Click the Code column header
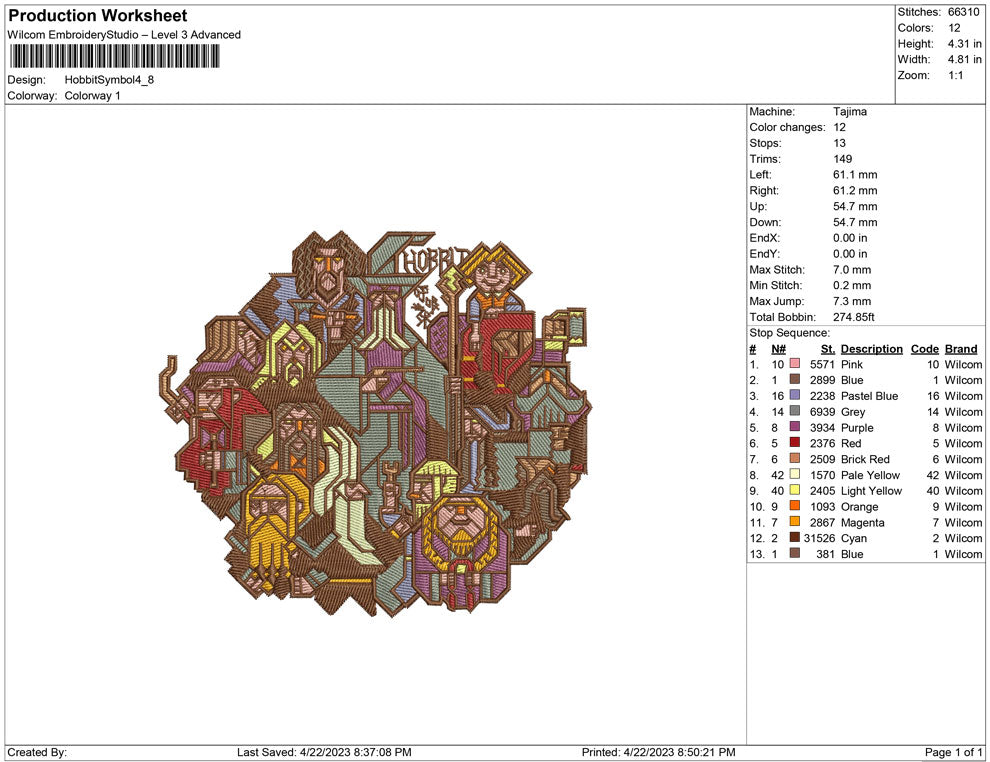 (924, 348)
